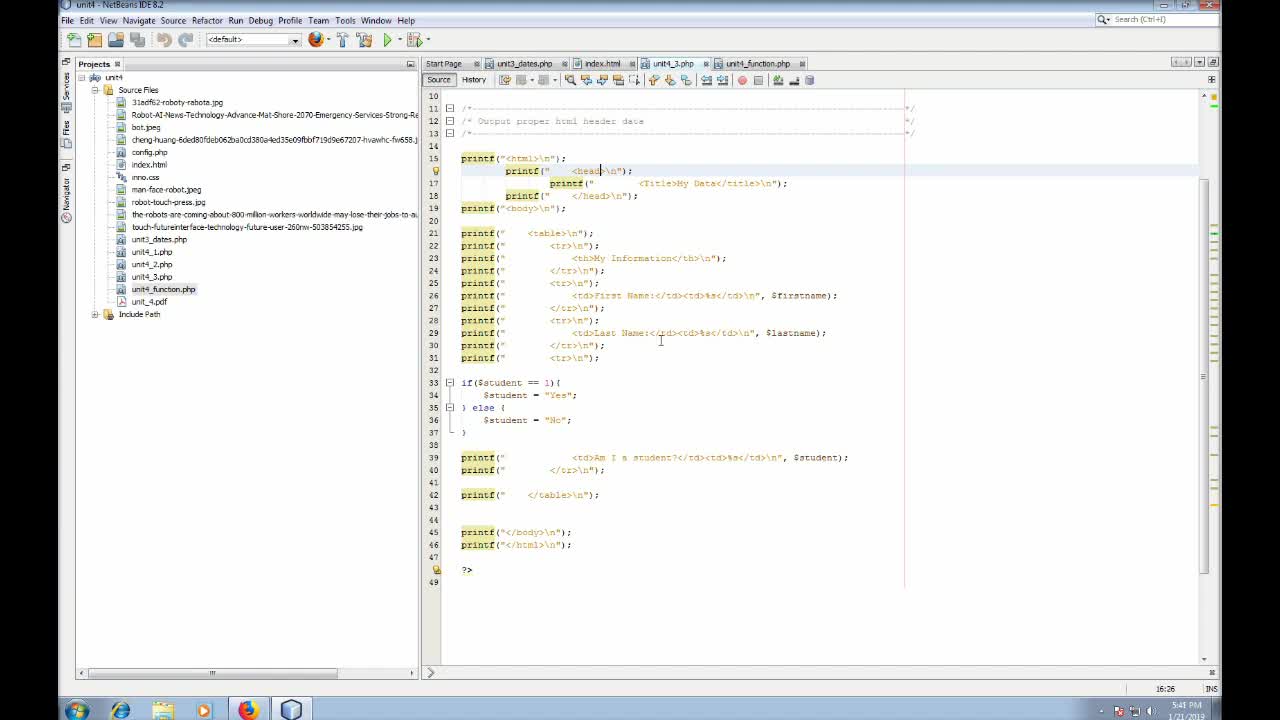Image resolution: width=1280 pixels, height=720 pixels.
Task: Toggle Bookmark editor icon
Action: tap(685, 80)
